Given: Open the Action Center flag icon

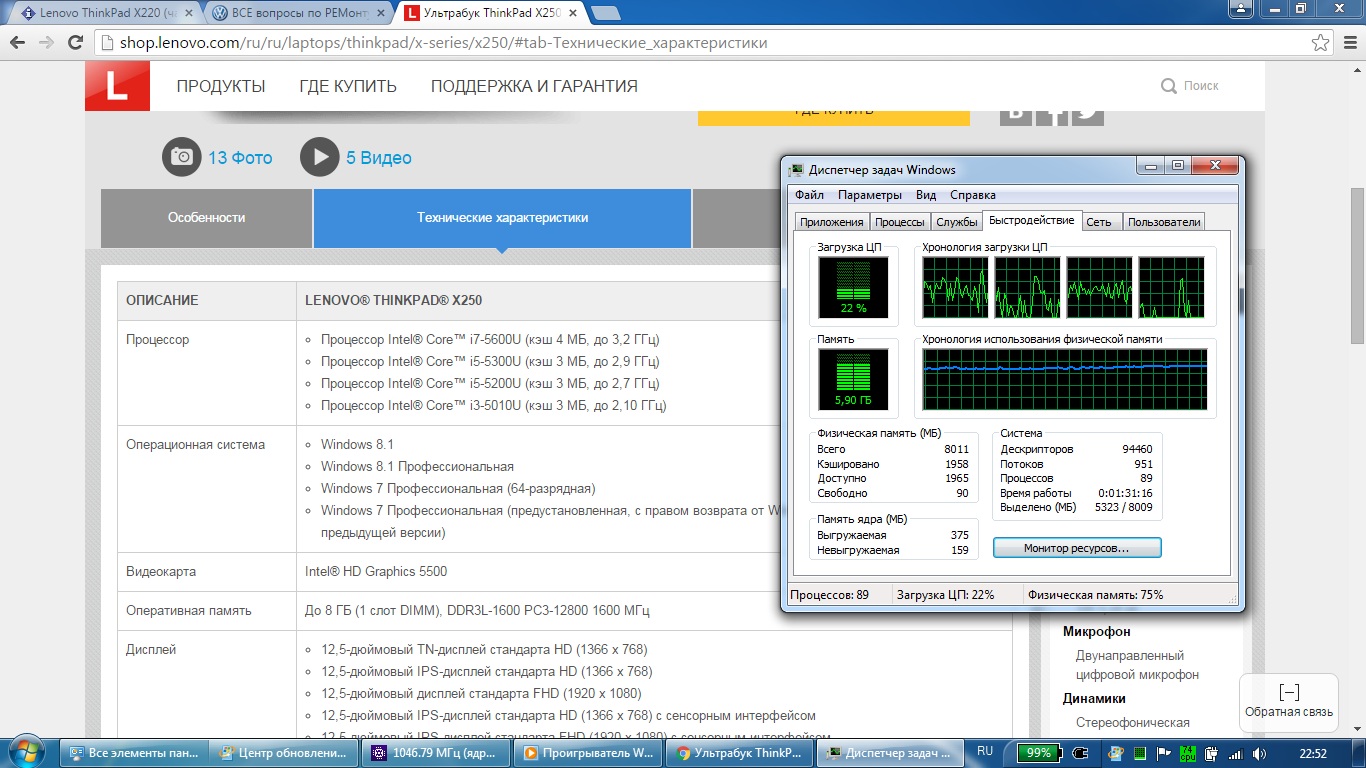Looking at the screenshot, I should 1163,753.
